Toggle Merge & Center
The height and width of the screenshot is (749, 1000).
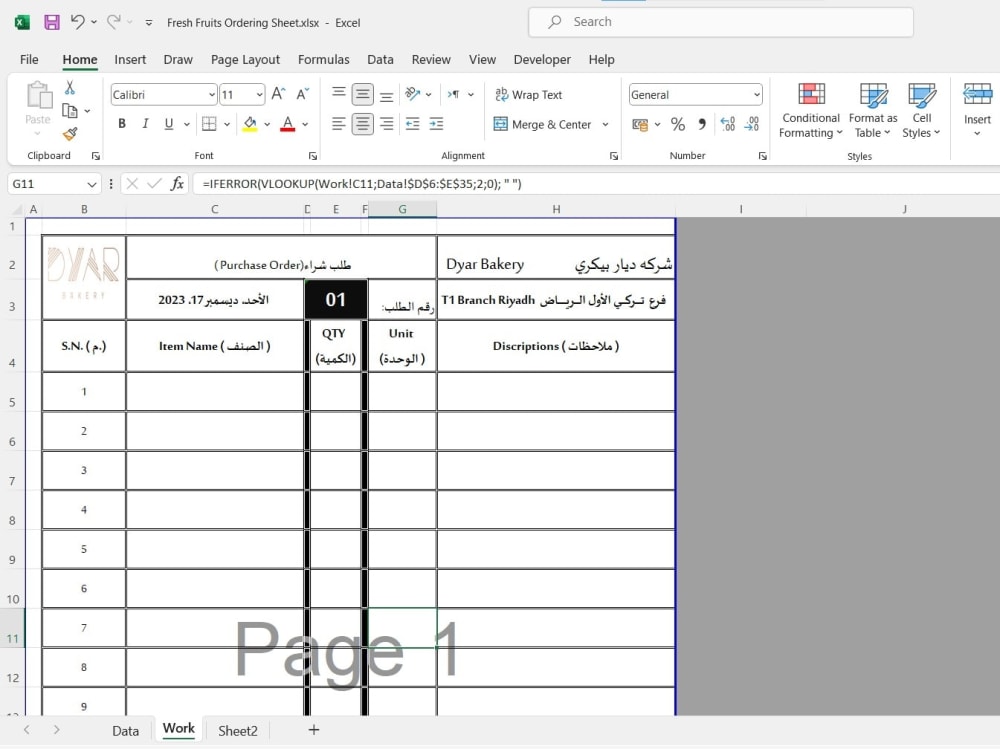tap(543, 124)
